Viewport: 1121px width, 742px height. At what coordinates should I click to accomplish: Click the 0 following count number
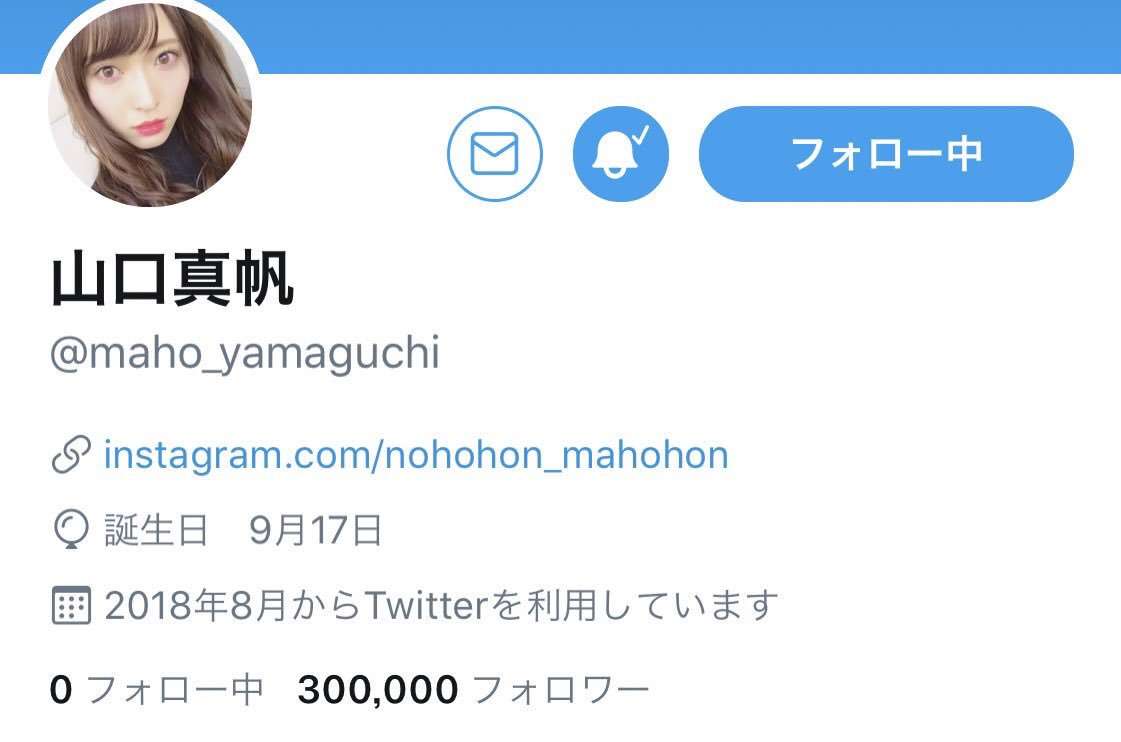(61, 690)
